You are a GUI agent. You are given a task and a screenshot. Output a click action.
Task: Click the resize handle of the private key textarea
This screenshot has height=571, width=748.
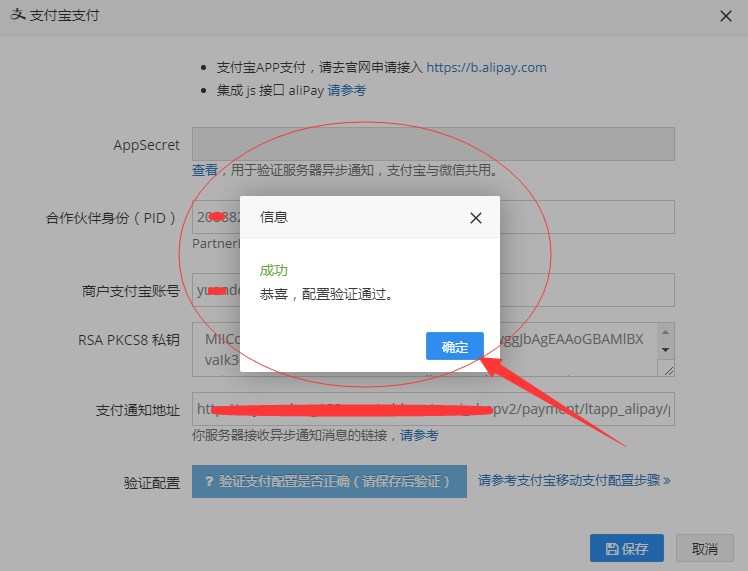point(668,370)
